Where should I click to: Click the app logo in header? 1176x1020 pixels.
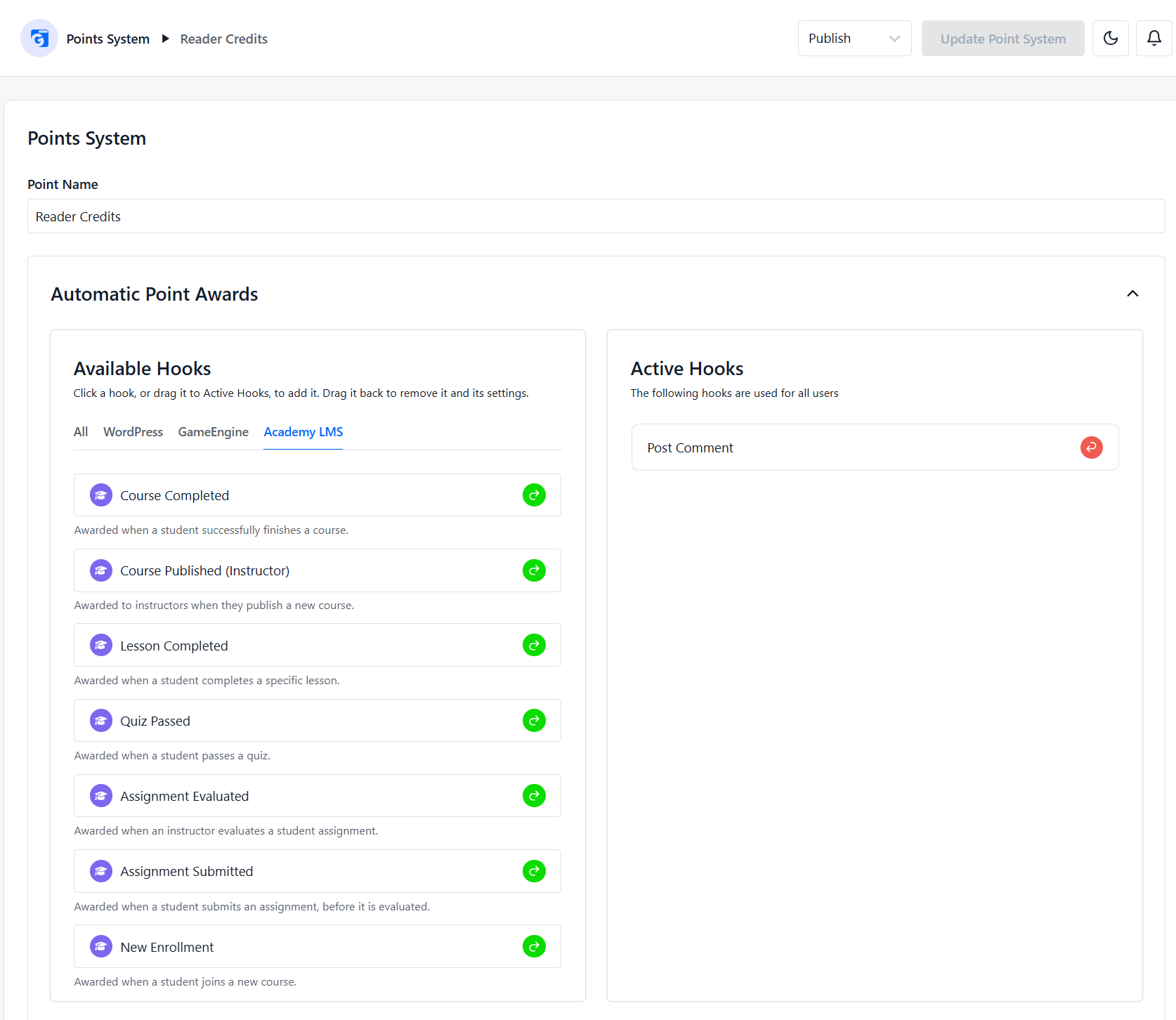tap(39, 38)
